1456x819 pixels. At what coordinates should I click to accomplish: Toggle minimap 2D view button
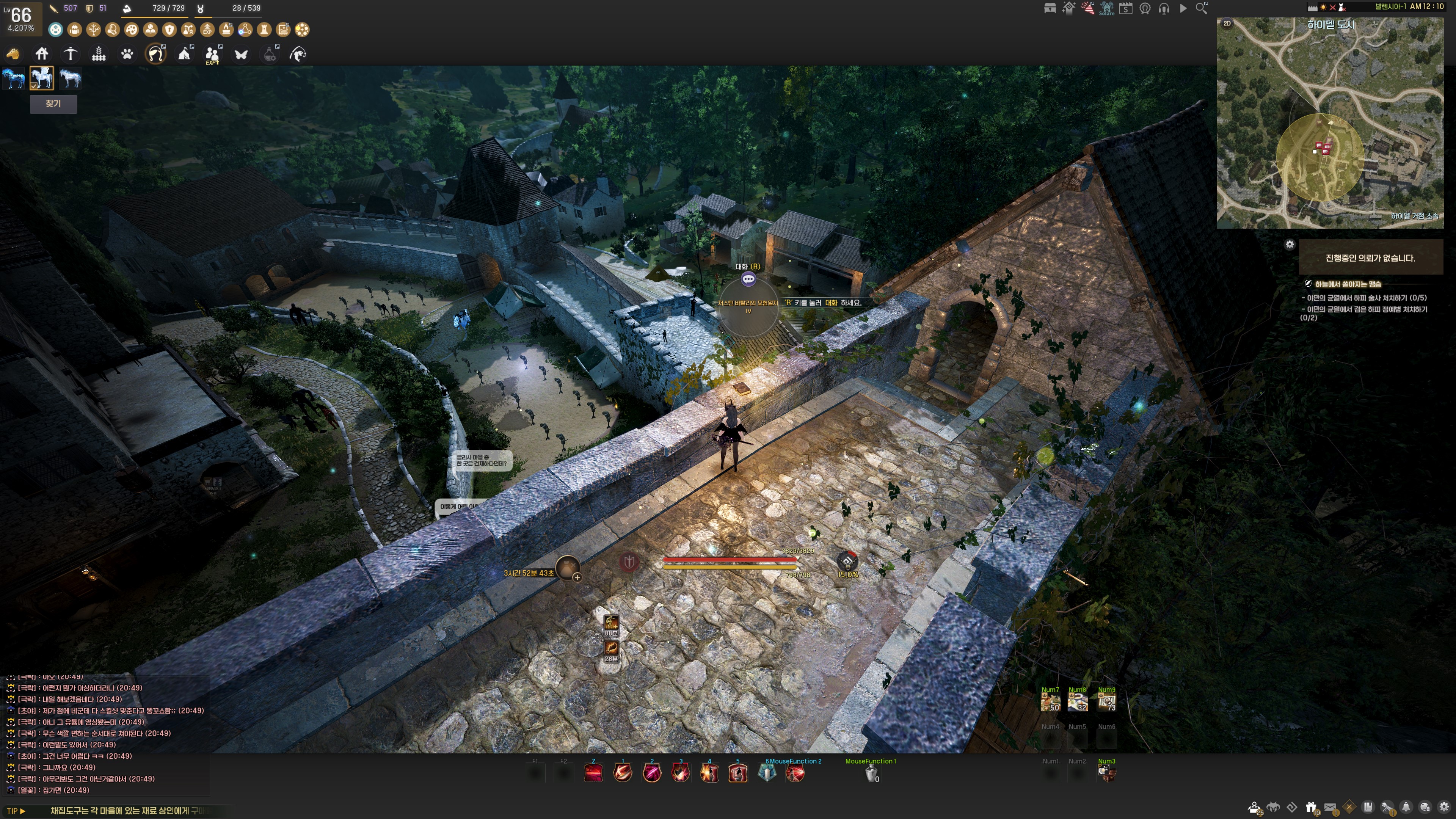pos(1227,23)
